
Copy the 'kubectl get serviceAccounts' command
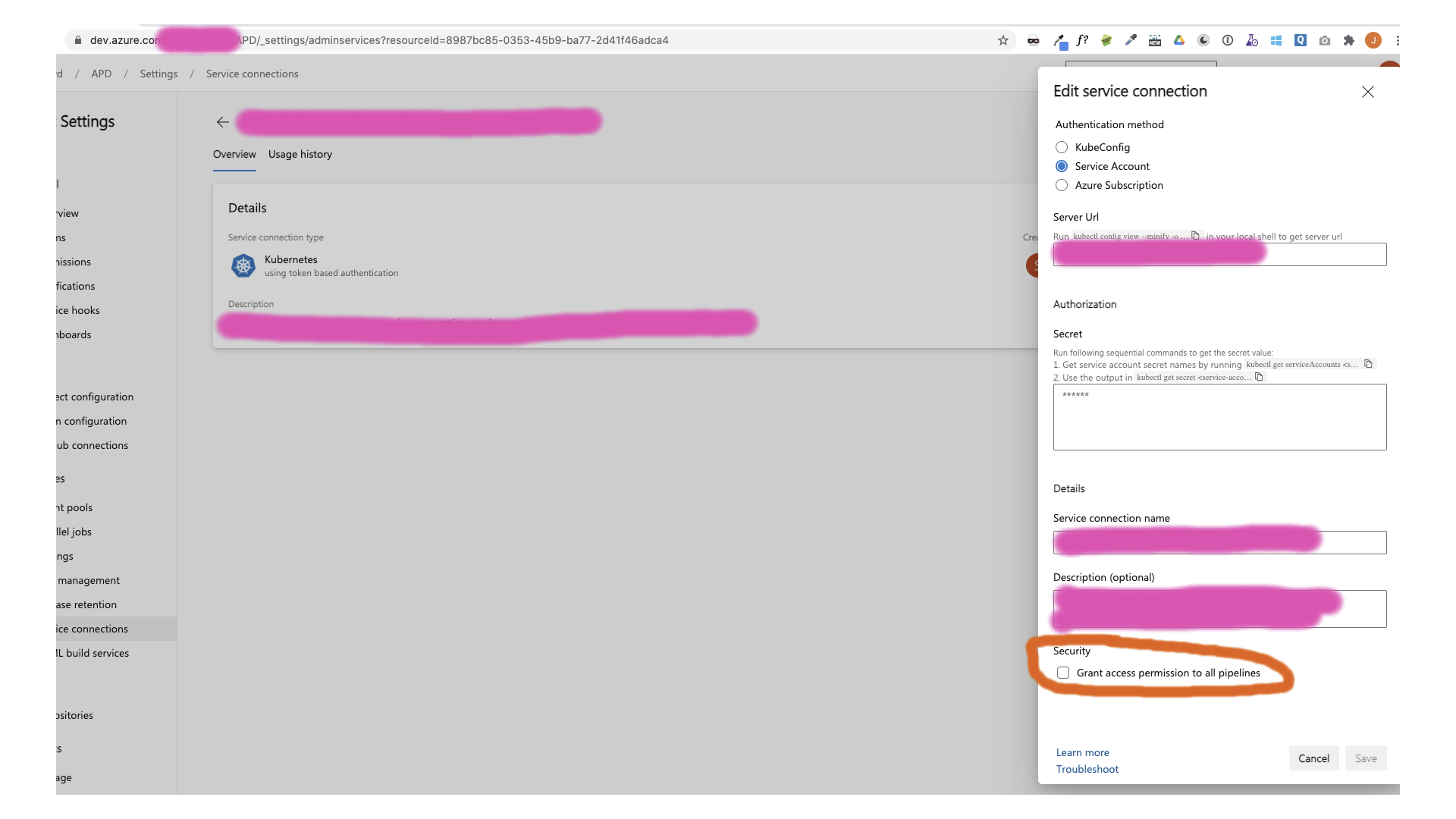[x=1368, y=364]
